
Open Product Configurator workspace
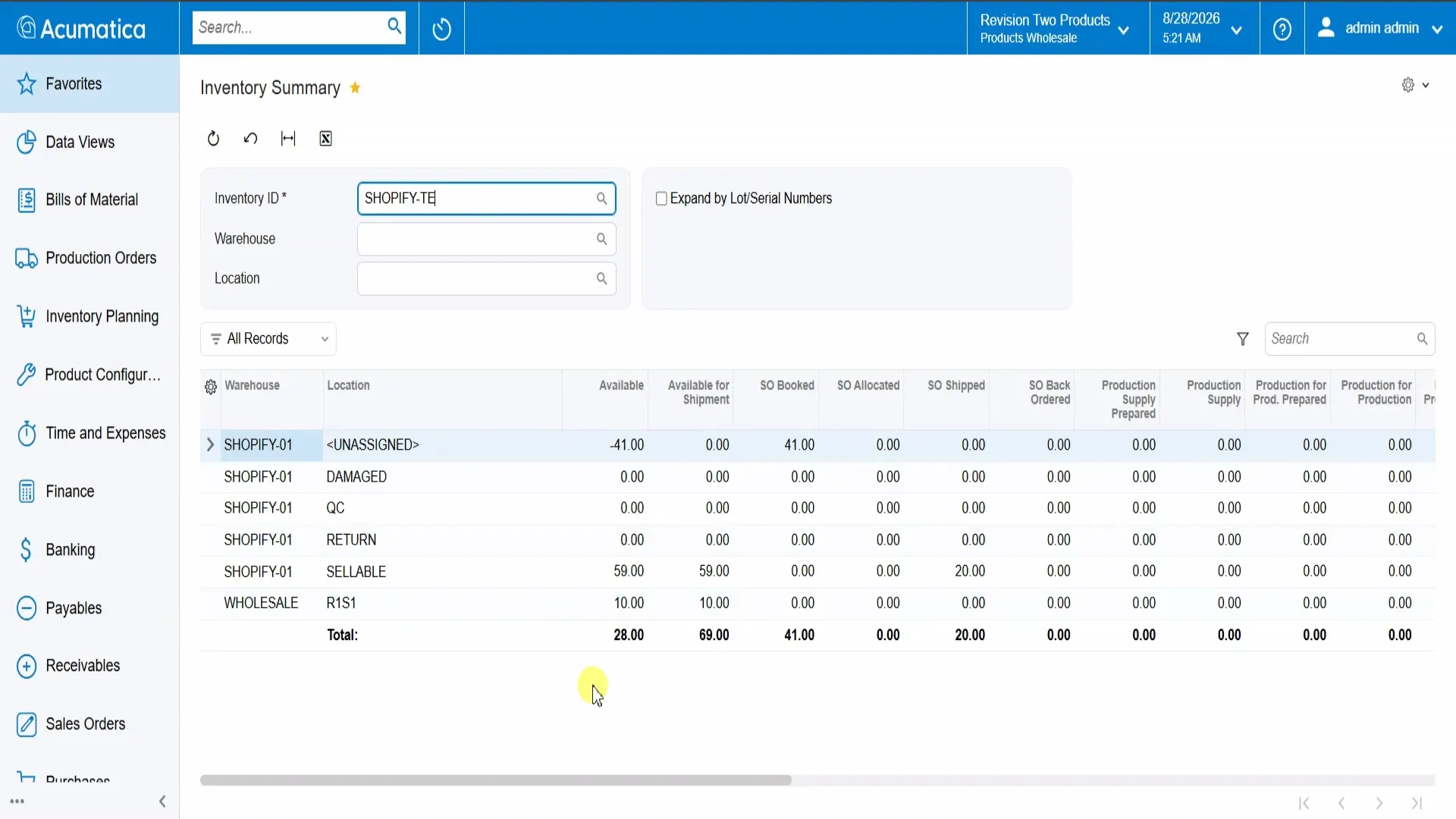[89, 375]
